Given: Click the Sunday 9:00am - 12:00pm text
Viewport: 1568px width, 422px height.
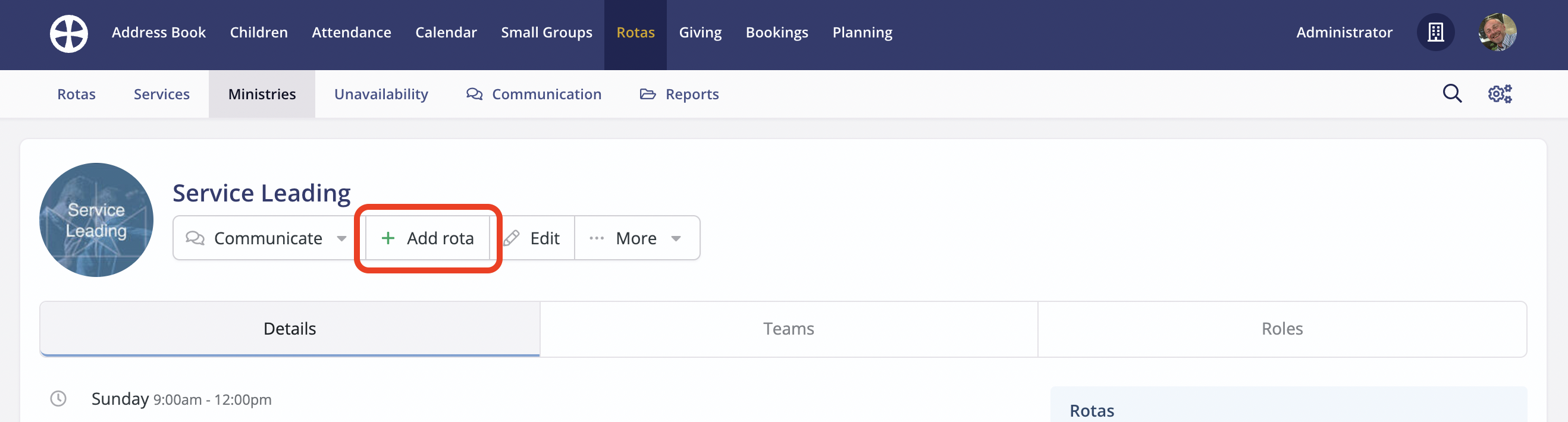Looking at the screenshot, I should [181, 399].
